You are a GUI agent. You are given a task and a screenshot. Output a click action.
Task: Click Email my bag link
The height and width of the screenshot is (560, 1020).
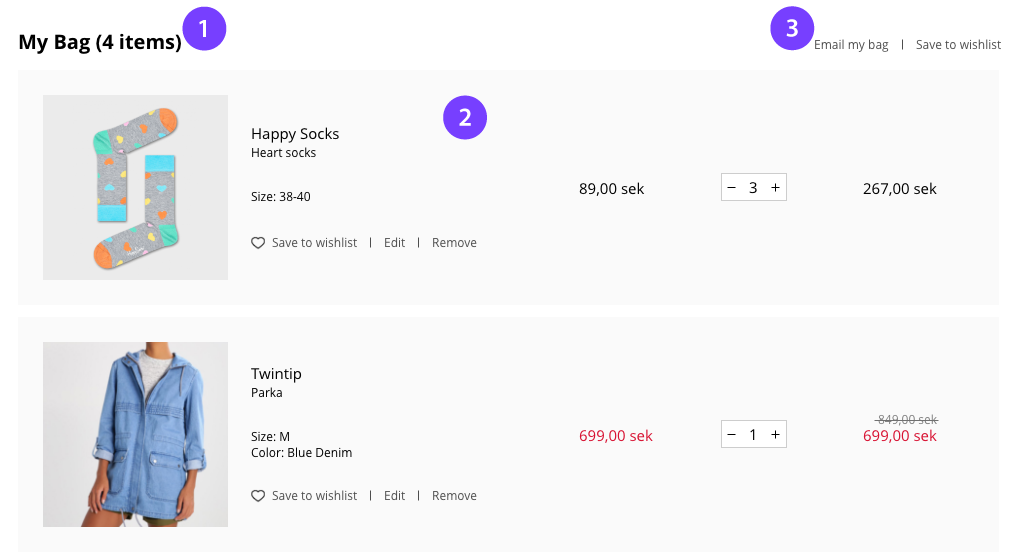(x=851, y=45)
